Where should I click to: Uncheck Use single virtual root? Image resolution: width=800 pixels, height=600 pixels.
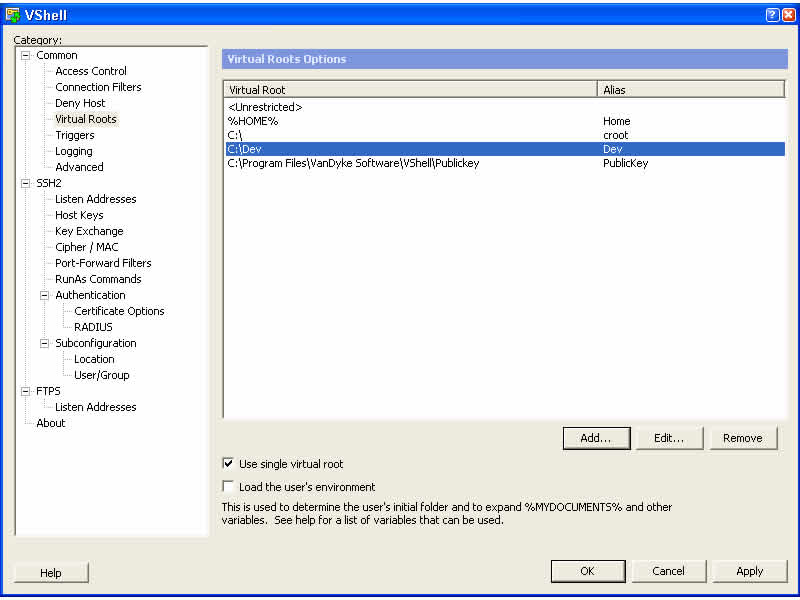pos(228,464)
